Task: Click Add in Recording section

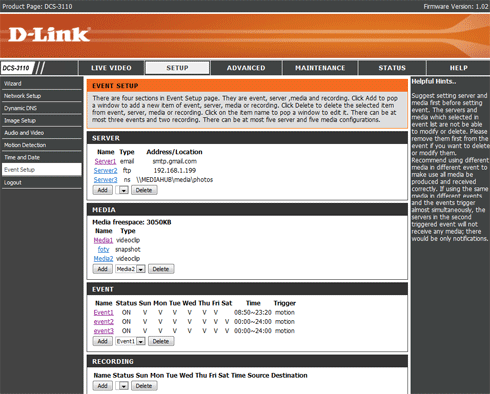Action: pyautogui.click(x=102, y=386)
